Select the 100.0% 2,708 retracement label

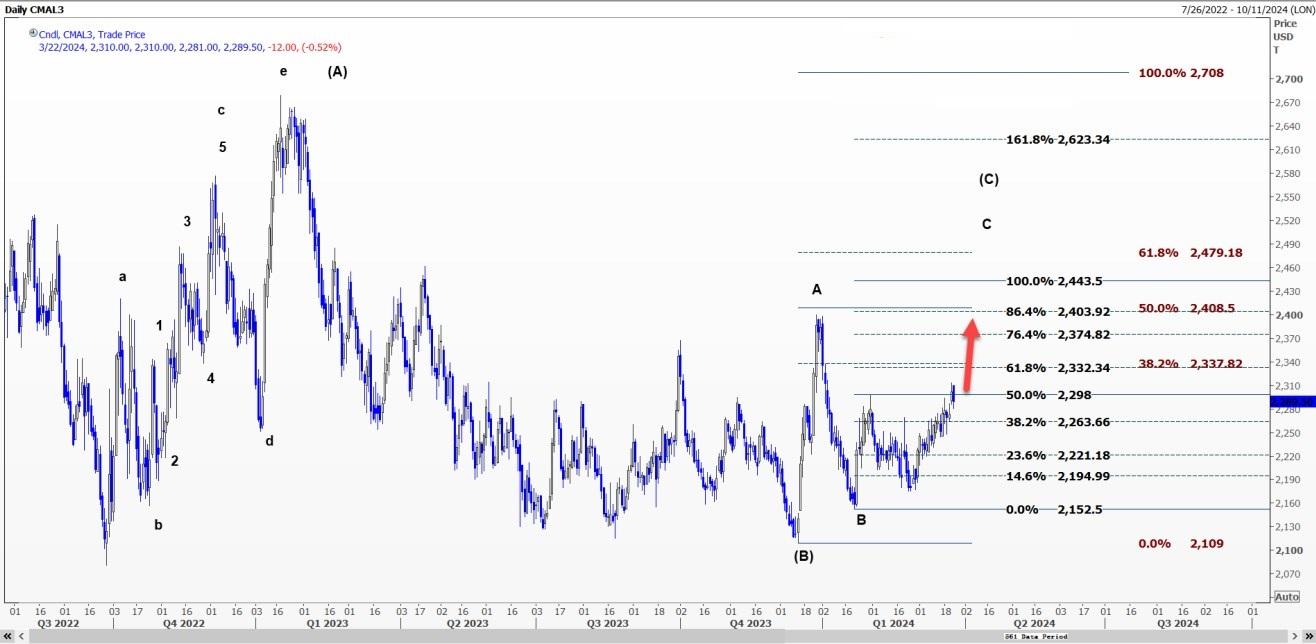1180,73
